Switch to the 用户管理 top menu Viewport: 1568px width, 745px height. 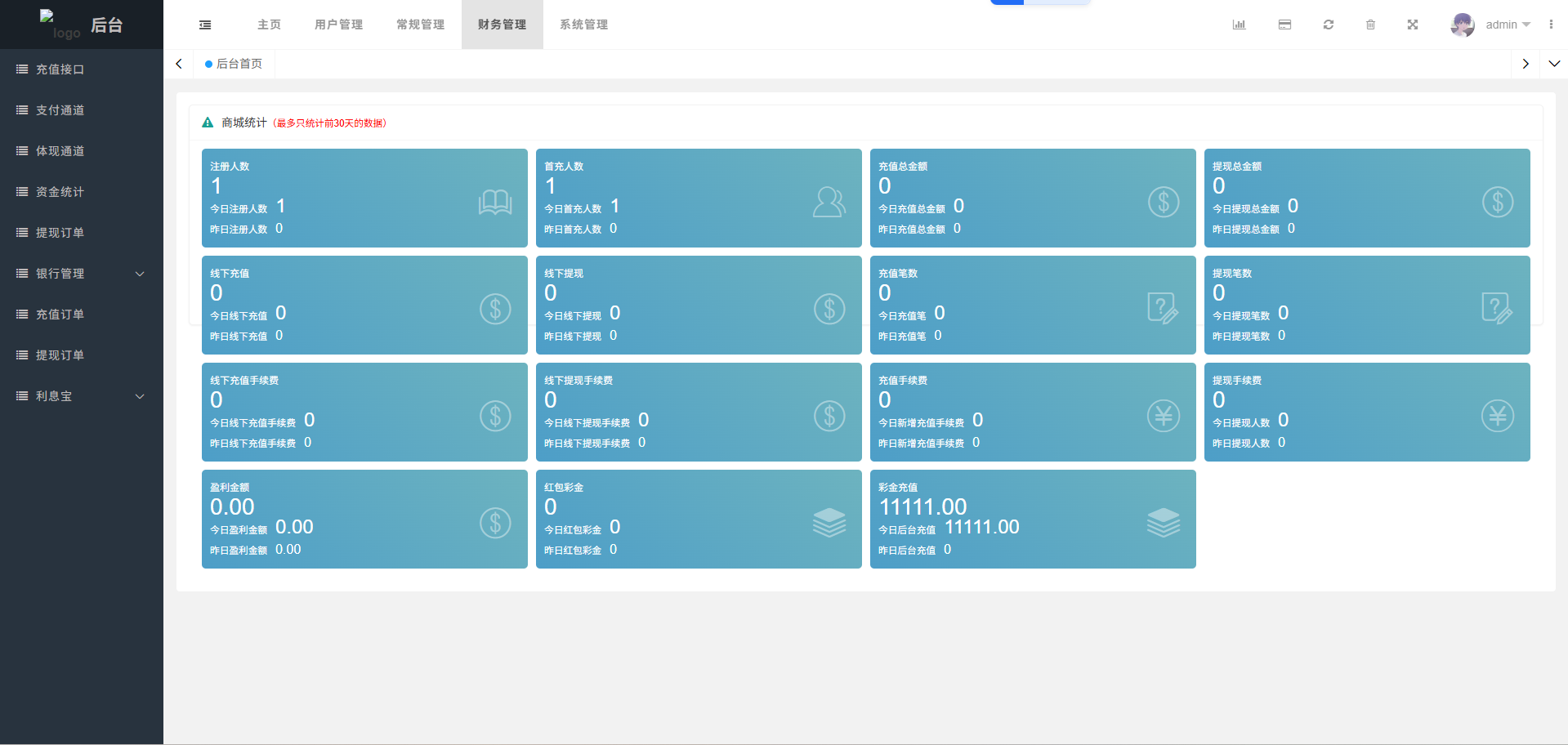(x=339, y=25)
